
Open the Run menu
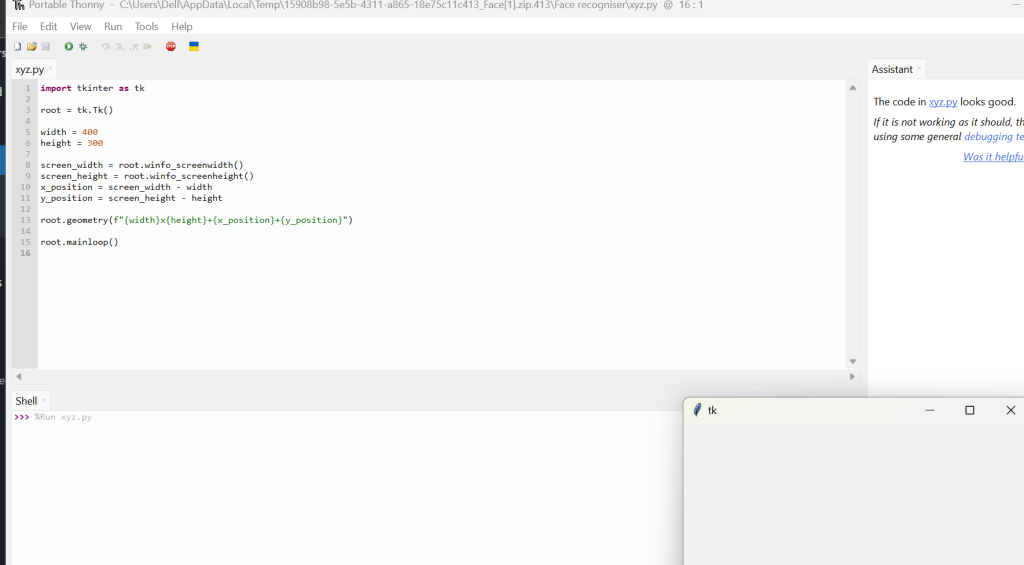113,27
